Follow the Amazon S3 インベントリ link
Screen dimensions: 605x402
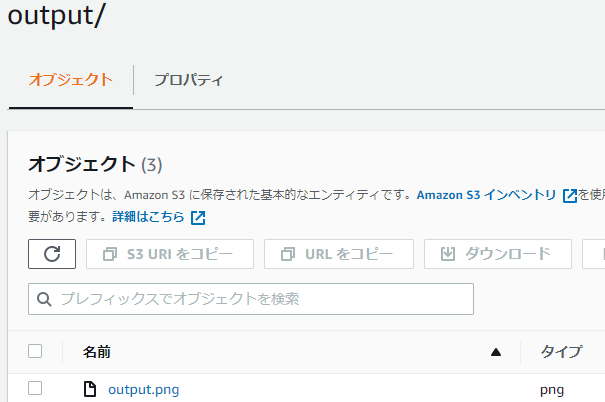pyautogui.click(x=487, y=195)
